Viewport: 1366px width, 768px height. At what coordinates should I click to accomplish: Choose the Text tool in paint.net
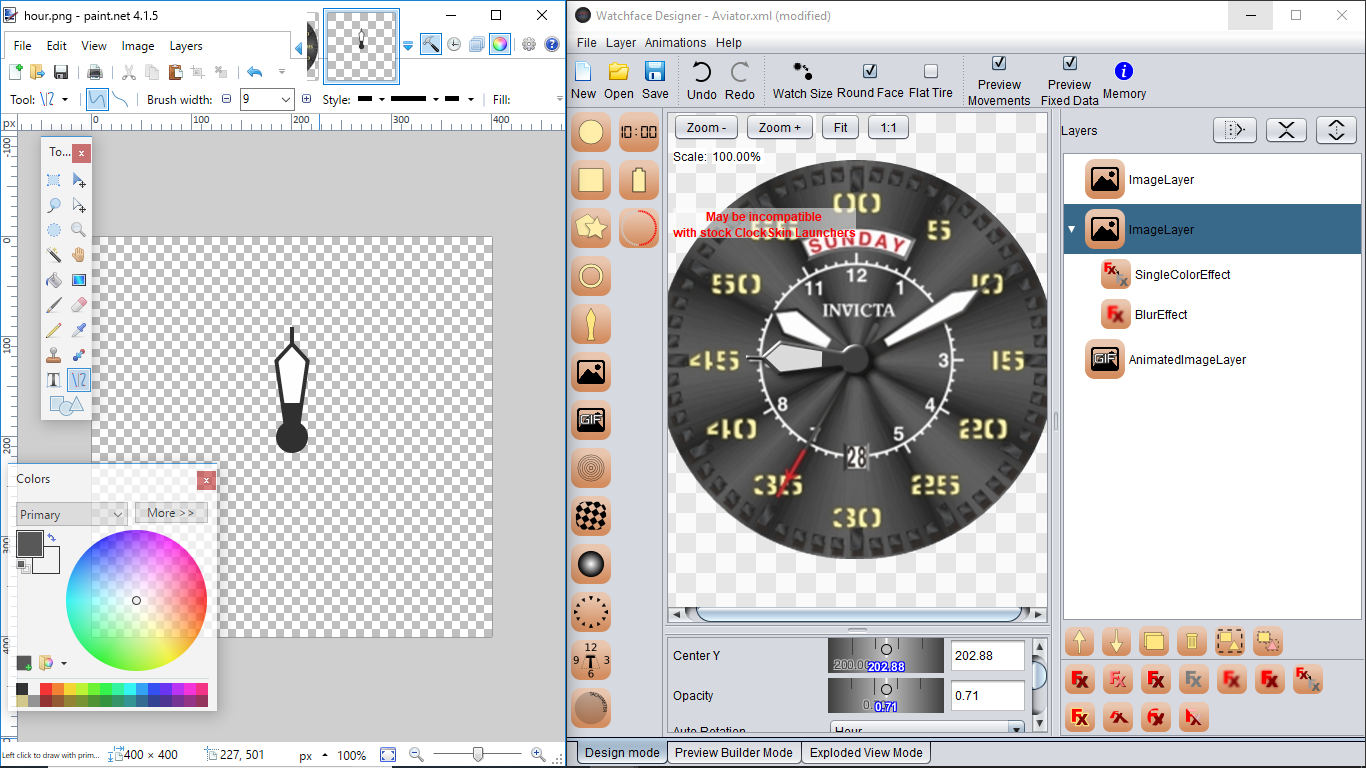(54, 380)
